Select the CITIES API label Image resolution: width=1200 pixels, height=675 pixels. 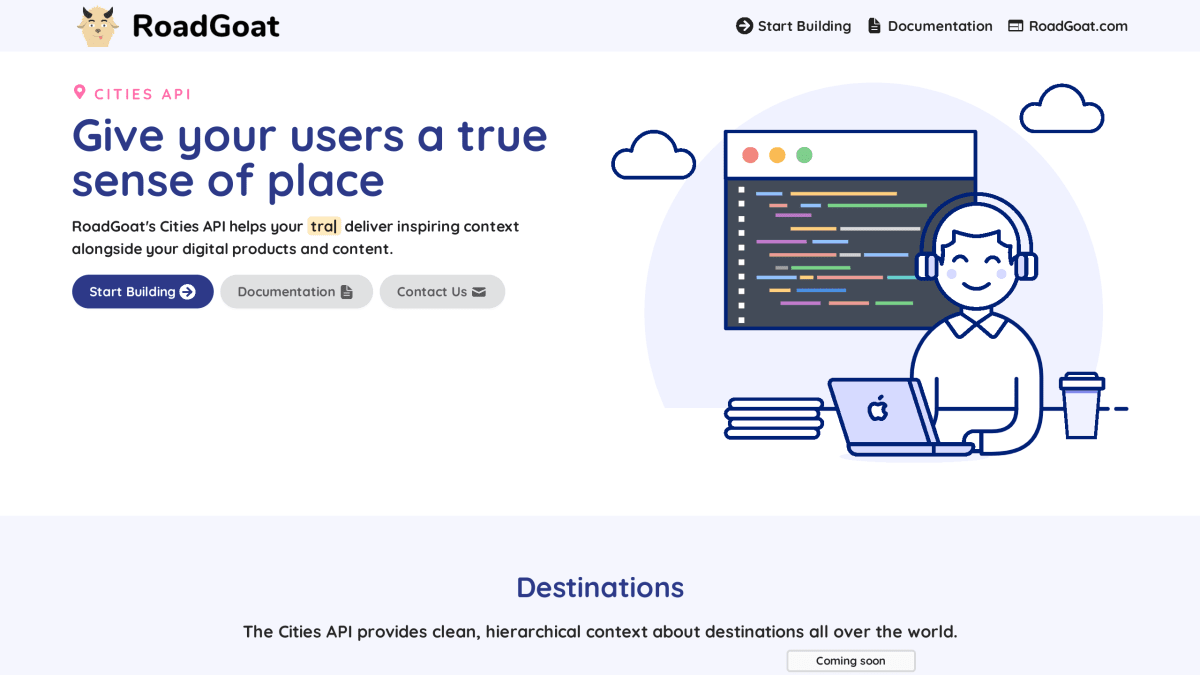point(143,94)
